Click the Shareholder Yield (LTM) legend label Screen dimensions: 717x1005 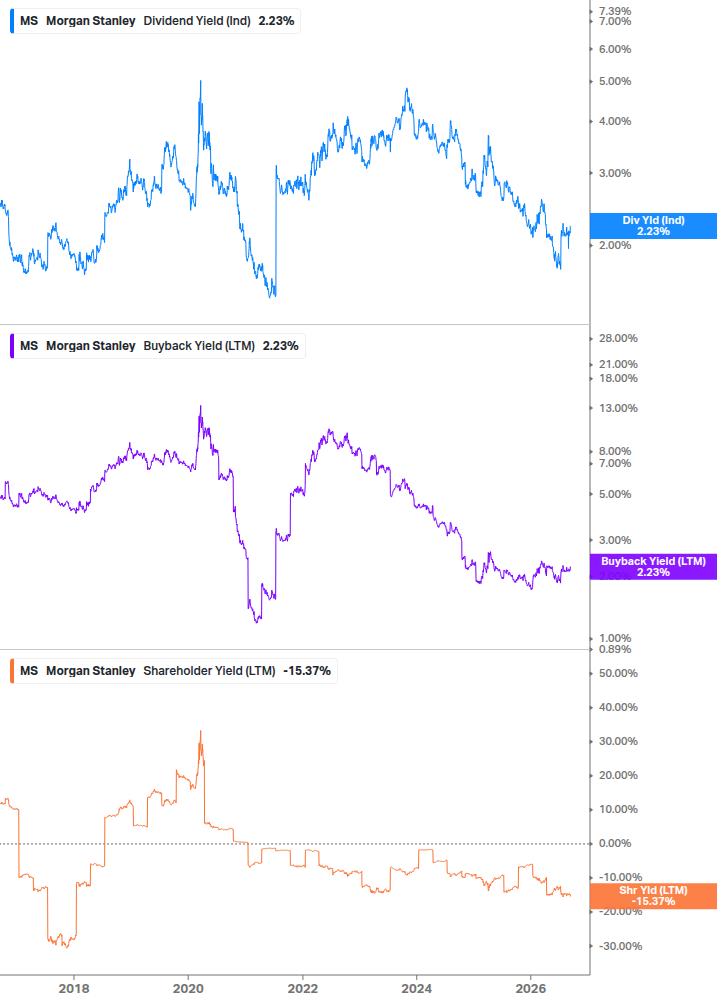pyautogui.click(x=210, y=671)
